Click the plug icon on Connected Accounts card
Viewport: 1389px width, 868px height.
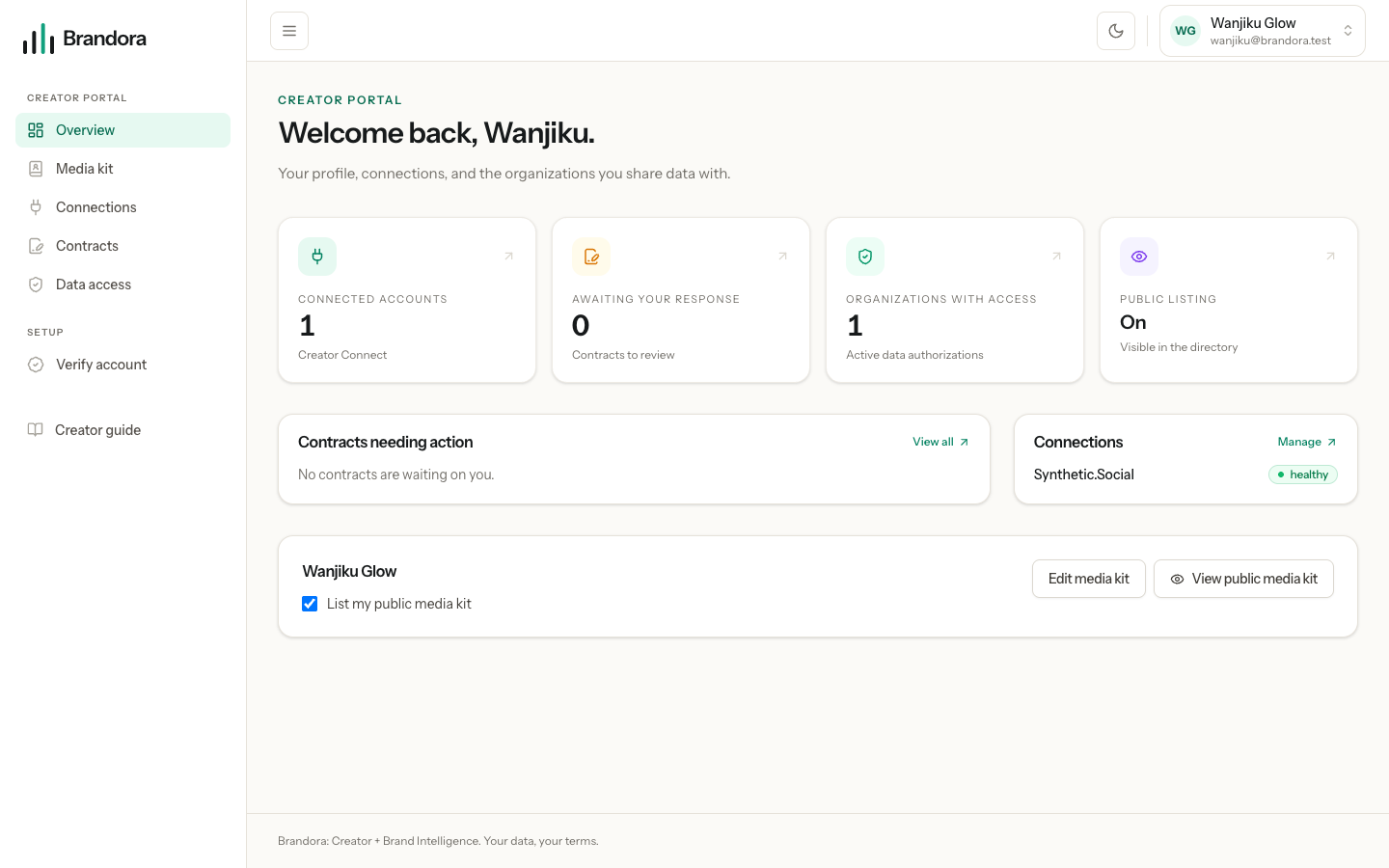317,257
